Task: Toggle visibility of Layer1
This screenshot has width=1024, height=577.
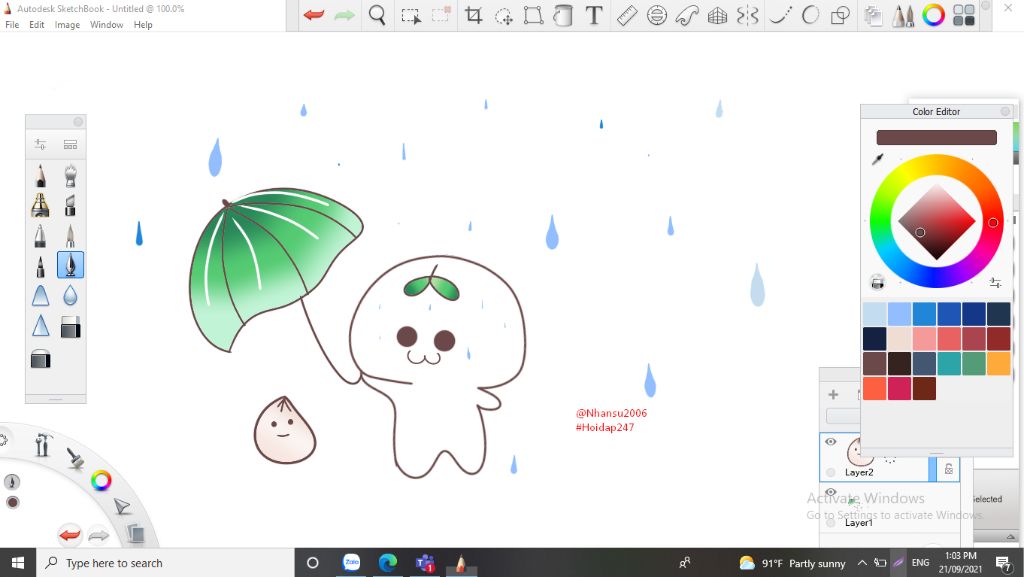Action: [x=830, y=492]
